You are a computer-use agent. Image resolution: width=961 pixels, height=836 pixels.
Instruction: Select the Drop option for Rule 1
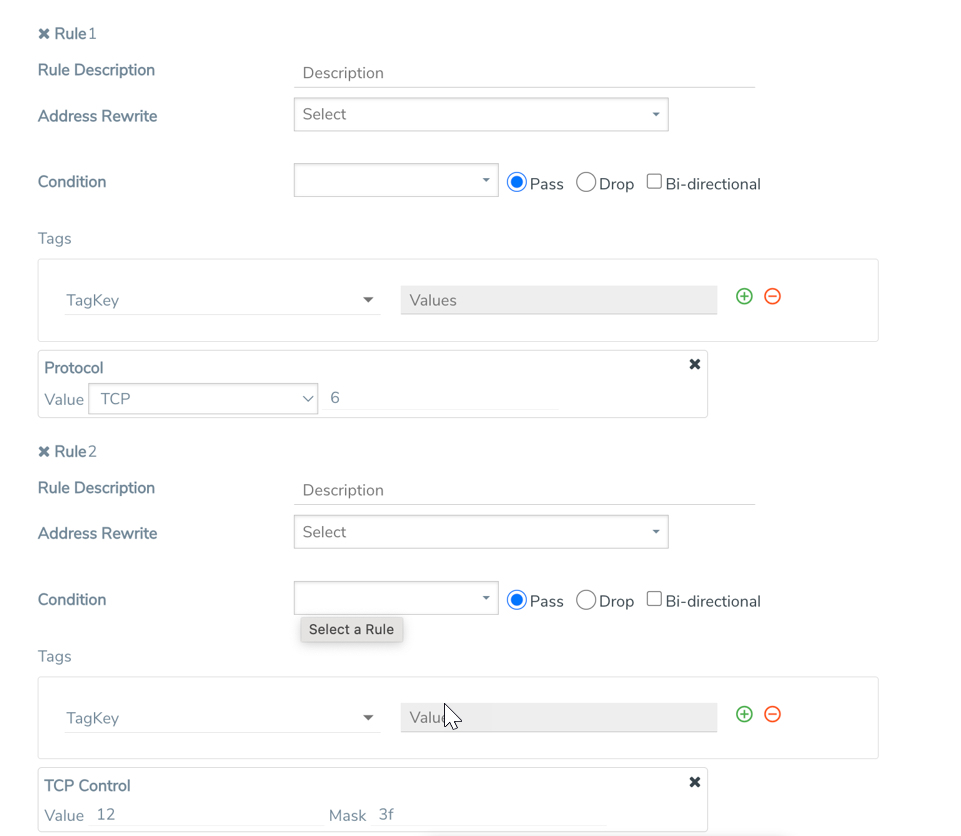pos(586,183)
